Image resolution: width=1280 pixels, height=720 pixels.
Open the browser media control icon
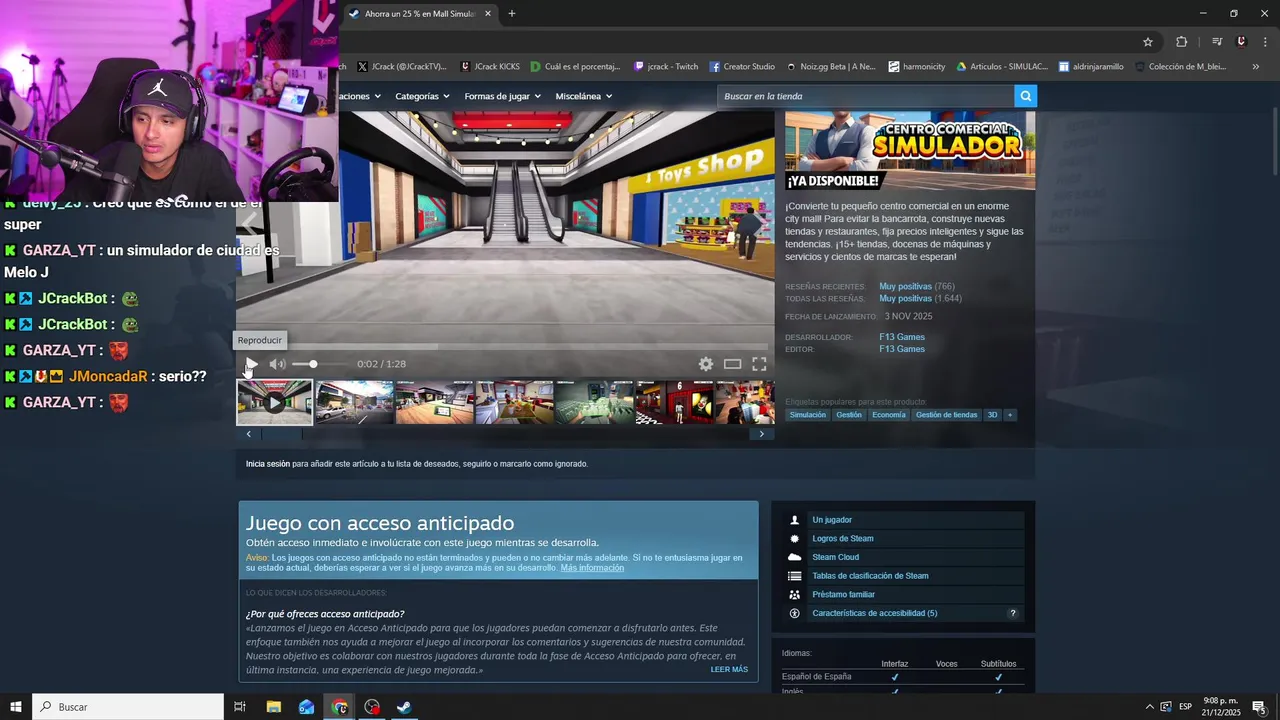1217,42
